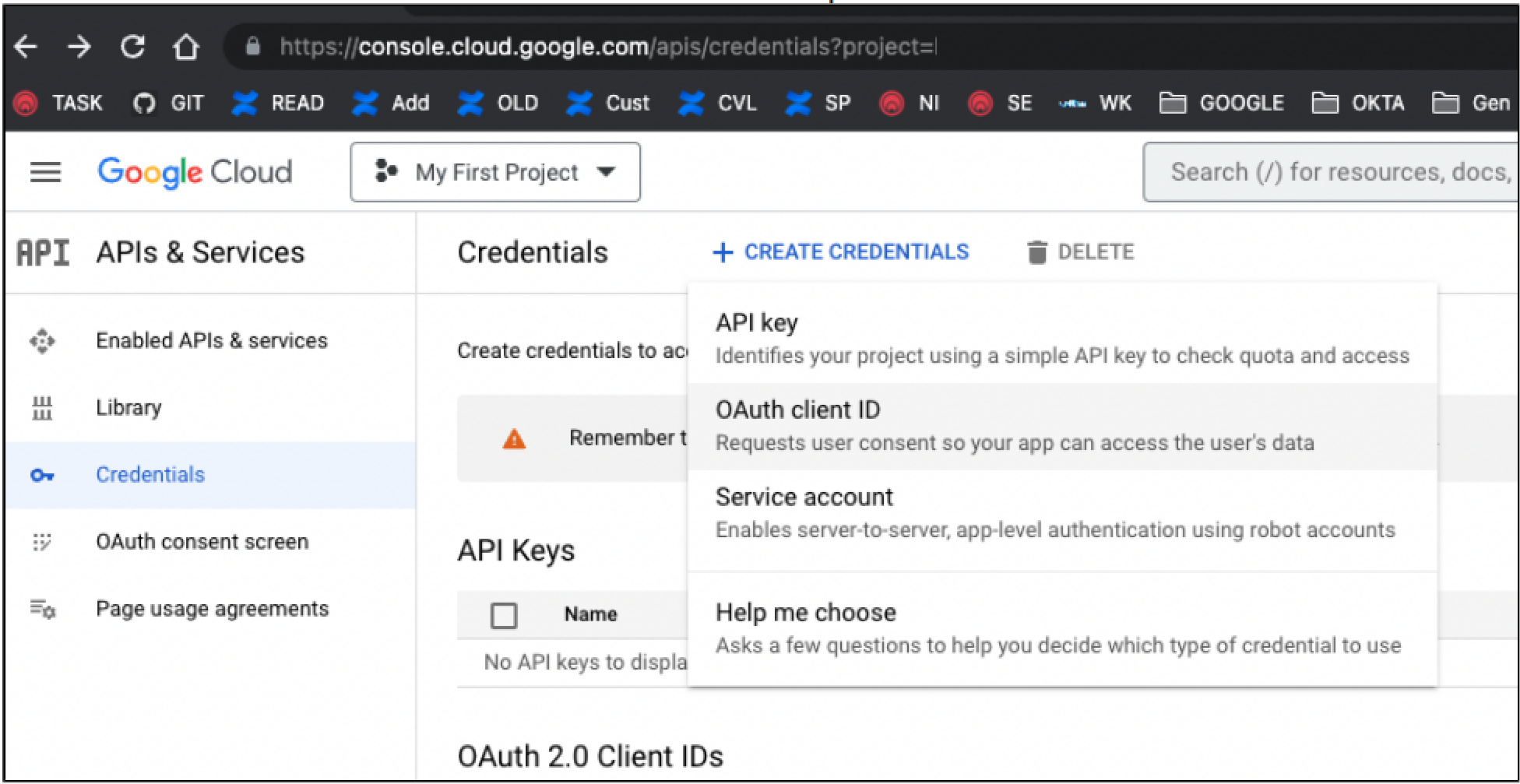
Task: Click the GIT bookmark GitHub icon
Action: (x=144, y=103)
